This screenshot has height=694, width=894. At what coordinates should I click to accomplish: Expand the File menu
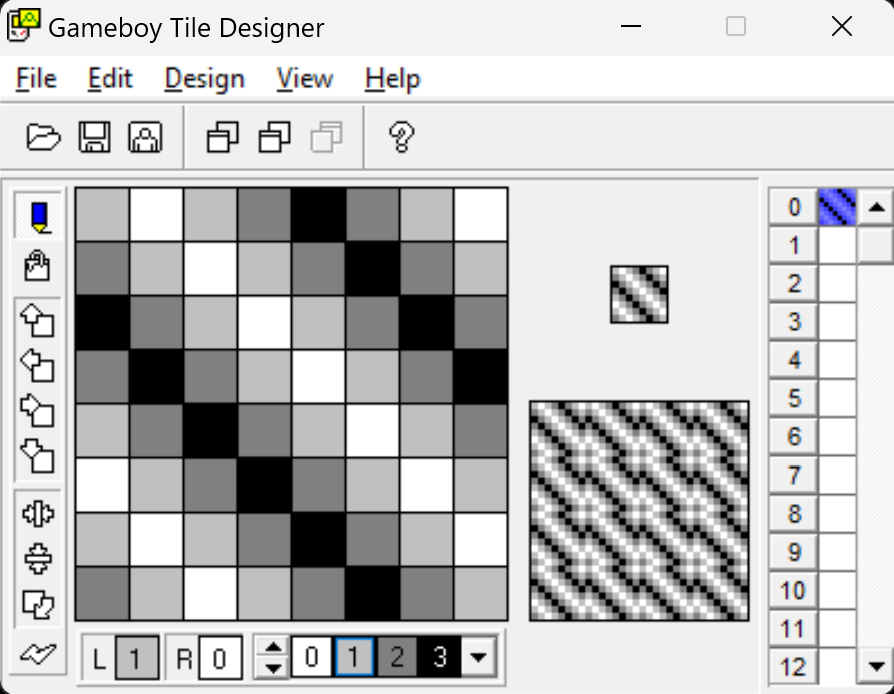coord(36,79)
